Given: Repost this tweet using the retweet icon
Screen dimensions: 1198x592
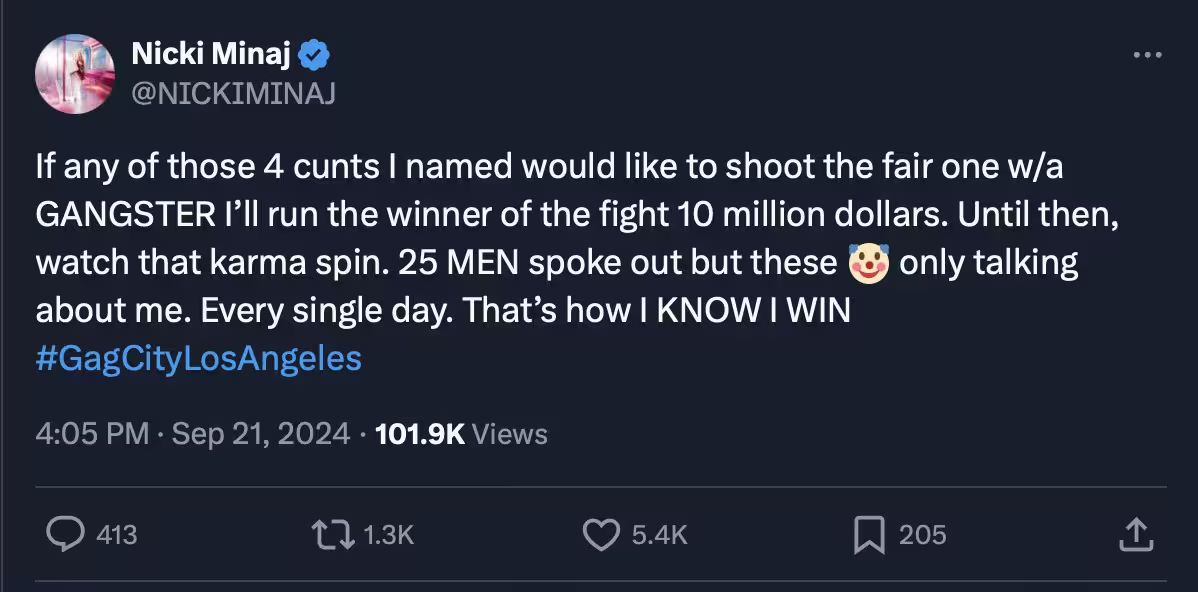Looking at the screenshot, I should coord(331,535).
